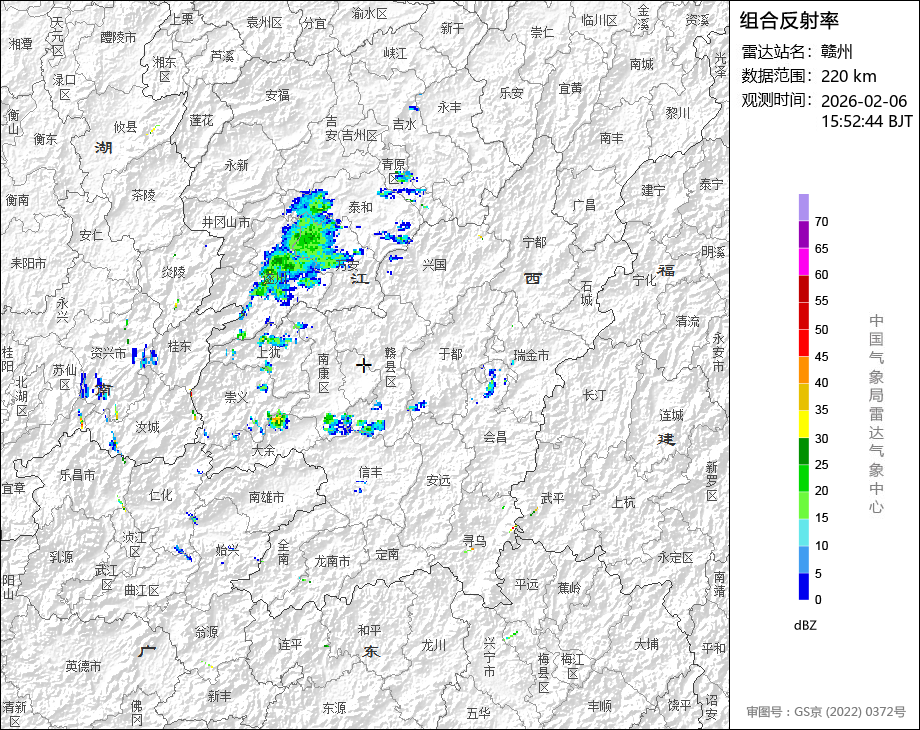Viewport: 920px width, 730px height.
Task: Click the dBZ unit label
Action: (805, 625)
